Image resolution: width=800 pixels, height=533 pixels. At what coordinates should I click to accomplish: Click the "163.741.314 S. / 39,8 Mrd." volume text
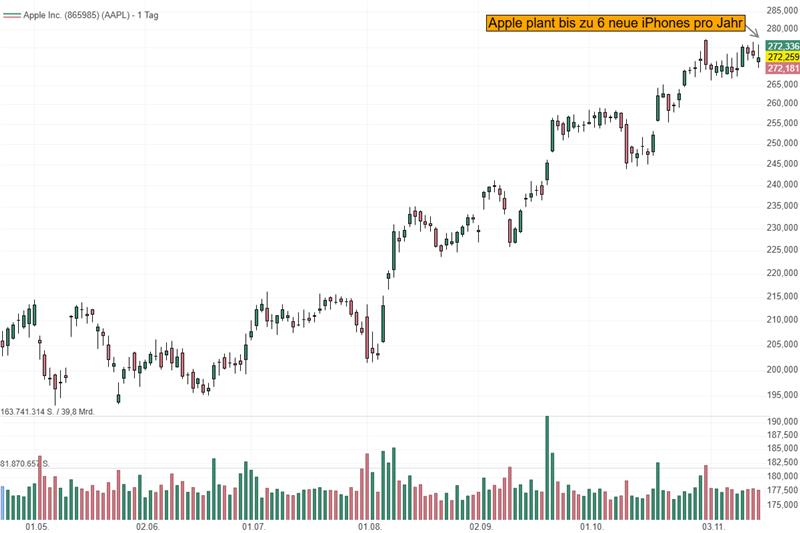(x=47, y=412)
